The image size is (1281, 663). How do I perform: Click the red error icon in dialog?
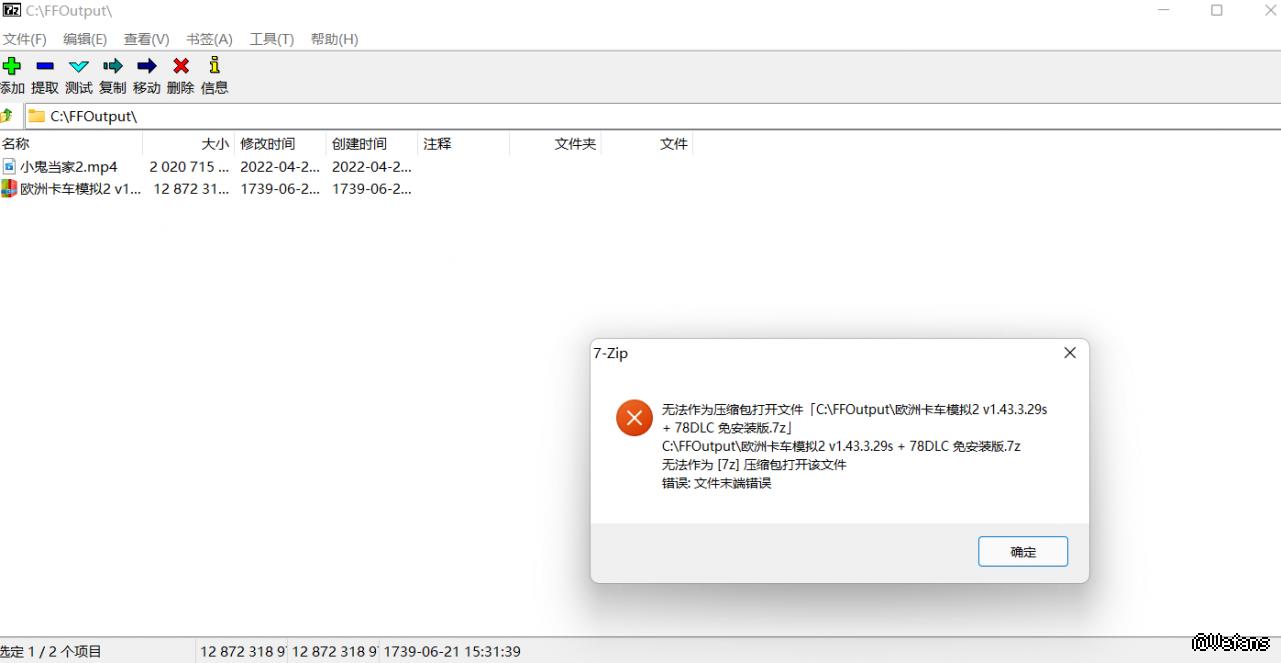(x=634, y=417)
